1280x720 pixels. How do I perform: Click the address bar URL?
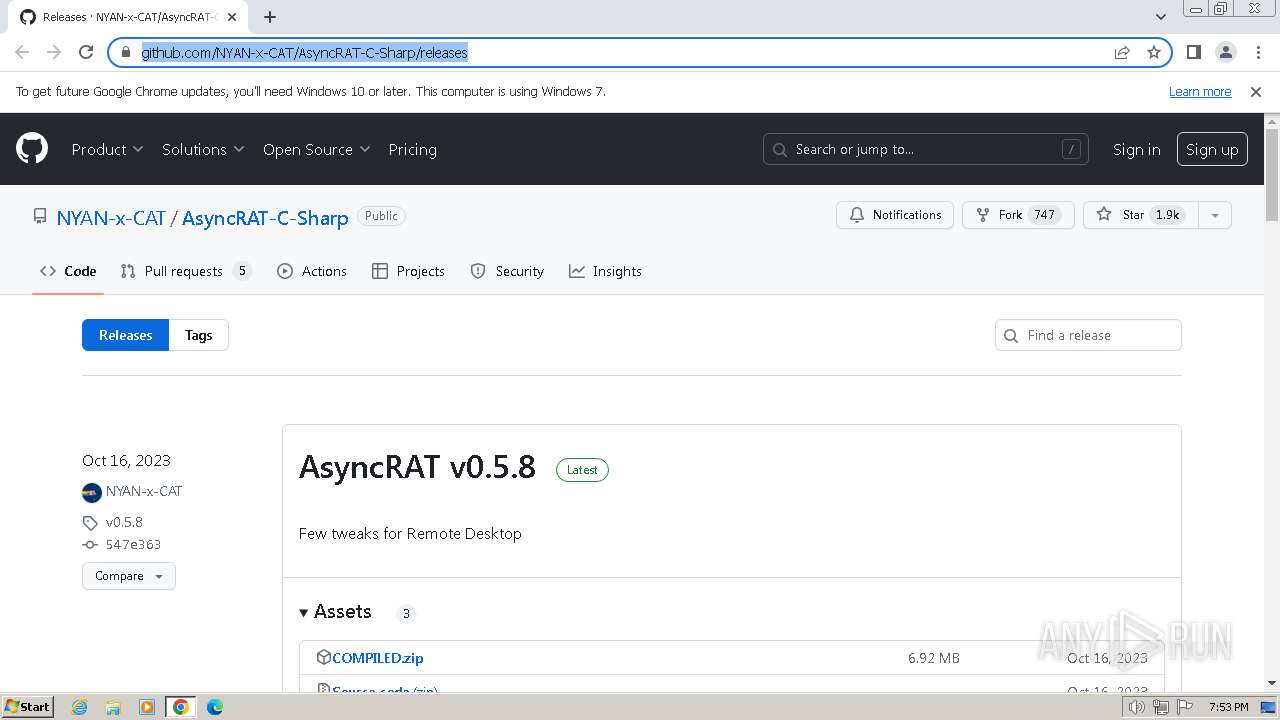304,52
